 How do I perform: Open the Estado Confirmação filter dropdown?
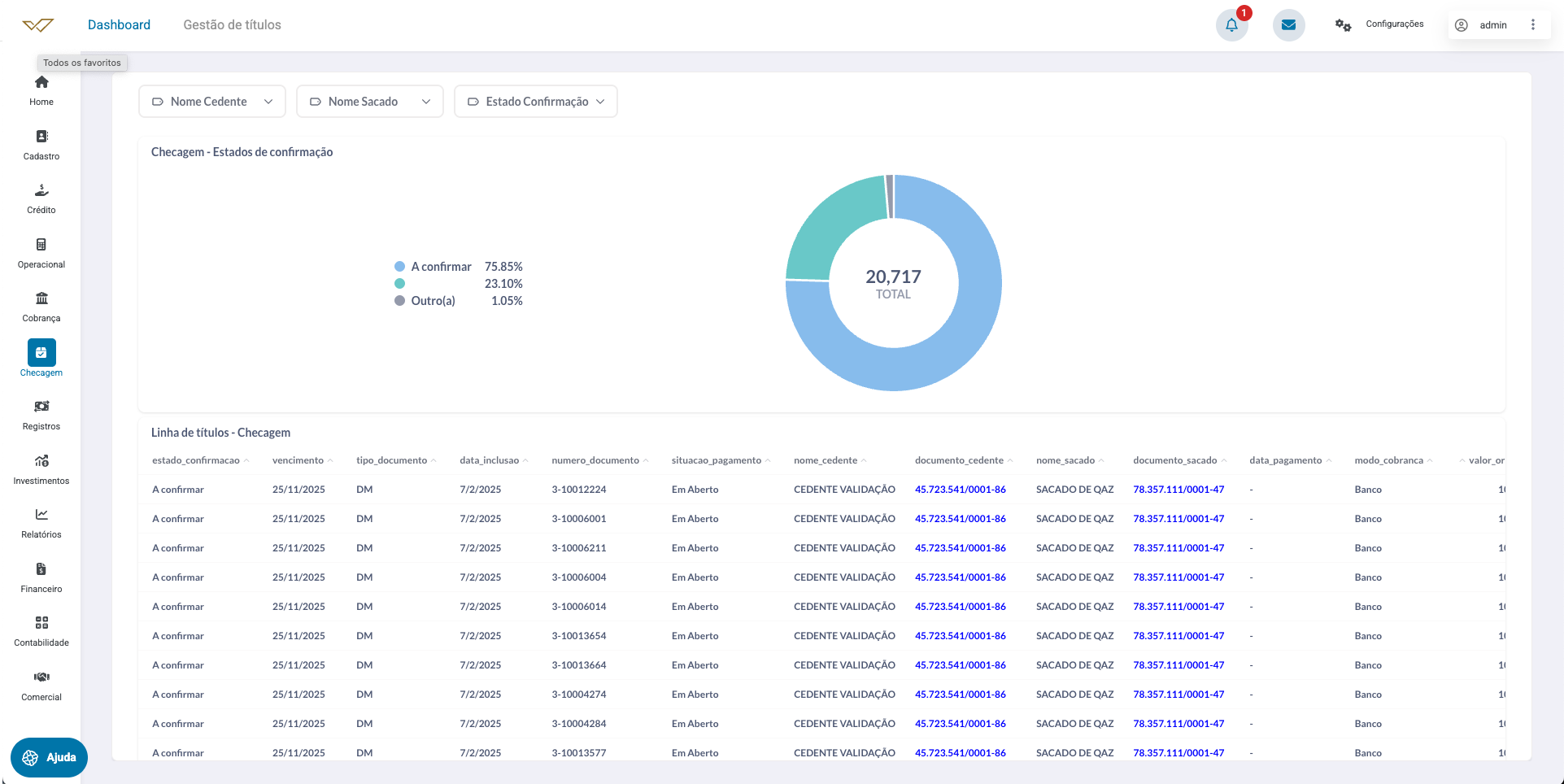pos(536,102)
